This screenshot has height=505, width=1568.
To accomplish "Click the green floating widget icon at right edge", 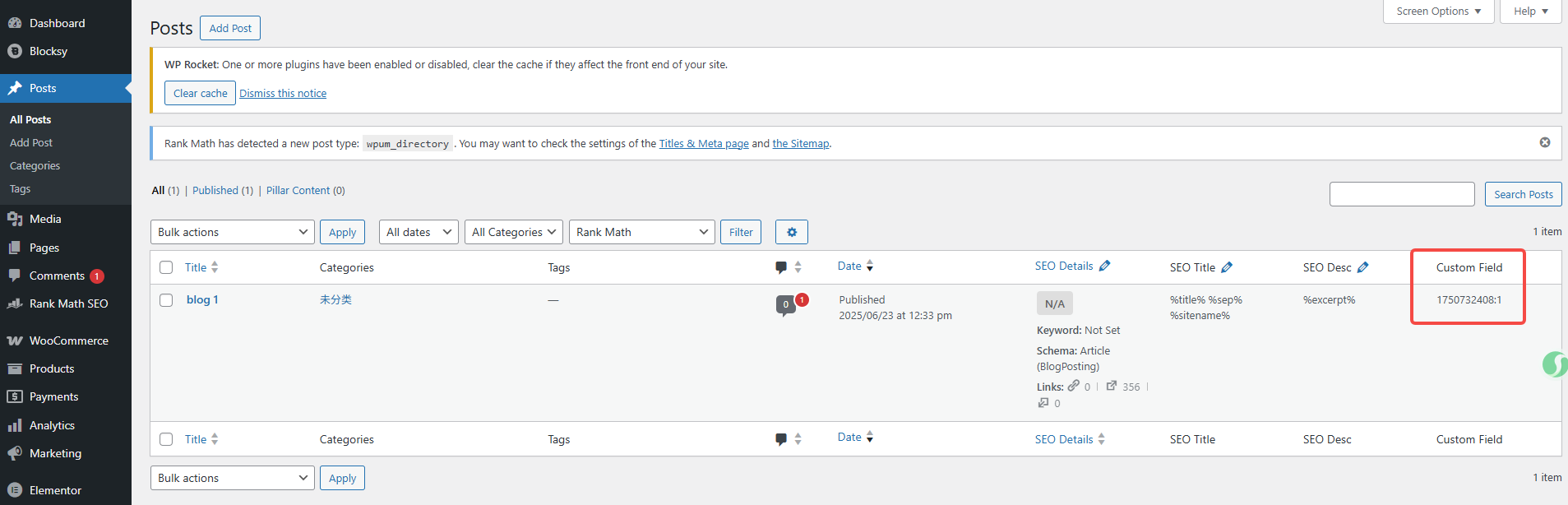I will (x=1554, y=364).
